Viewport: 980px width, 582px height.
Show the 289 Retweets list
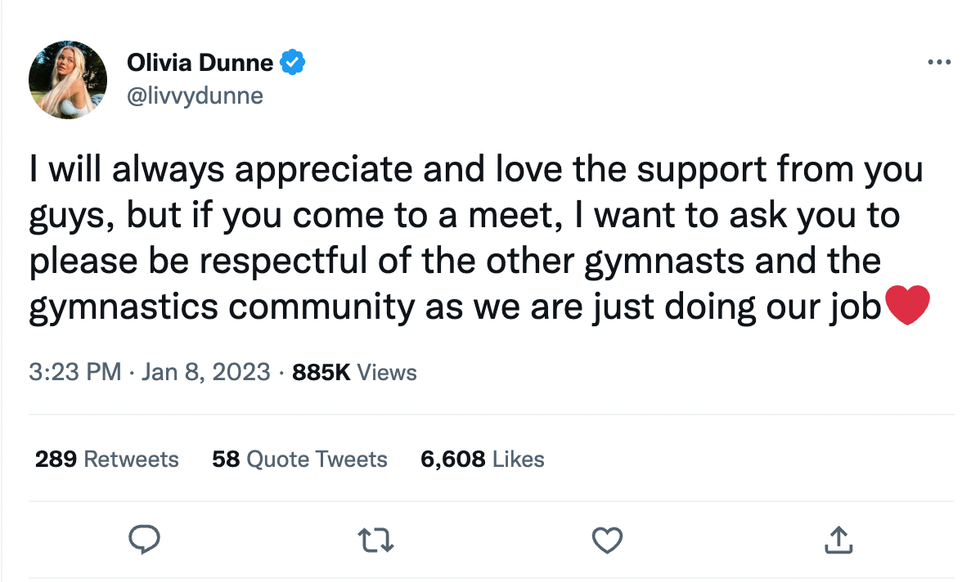[107, 459]
